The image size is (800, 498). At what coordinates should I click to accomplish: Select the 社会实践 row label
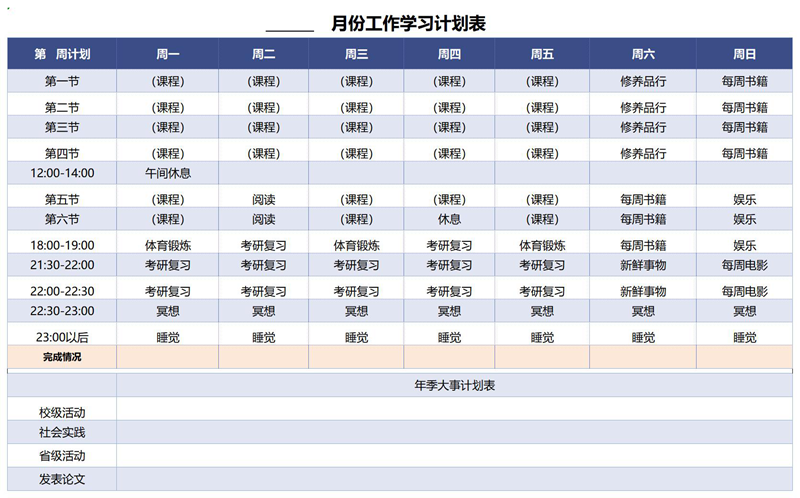click(62, 433)
